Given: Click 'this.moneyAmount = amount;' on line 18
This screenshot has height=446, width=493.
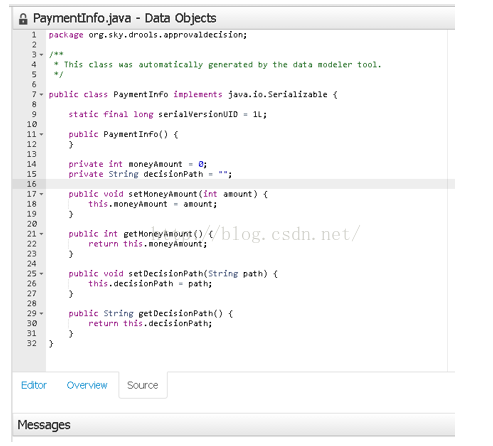Looking at the screenshot, I should pyautogui.click(x=153, y=204).
